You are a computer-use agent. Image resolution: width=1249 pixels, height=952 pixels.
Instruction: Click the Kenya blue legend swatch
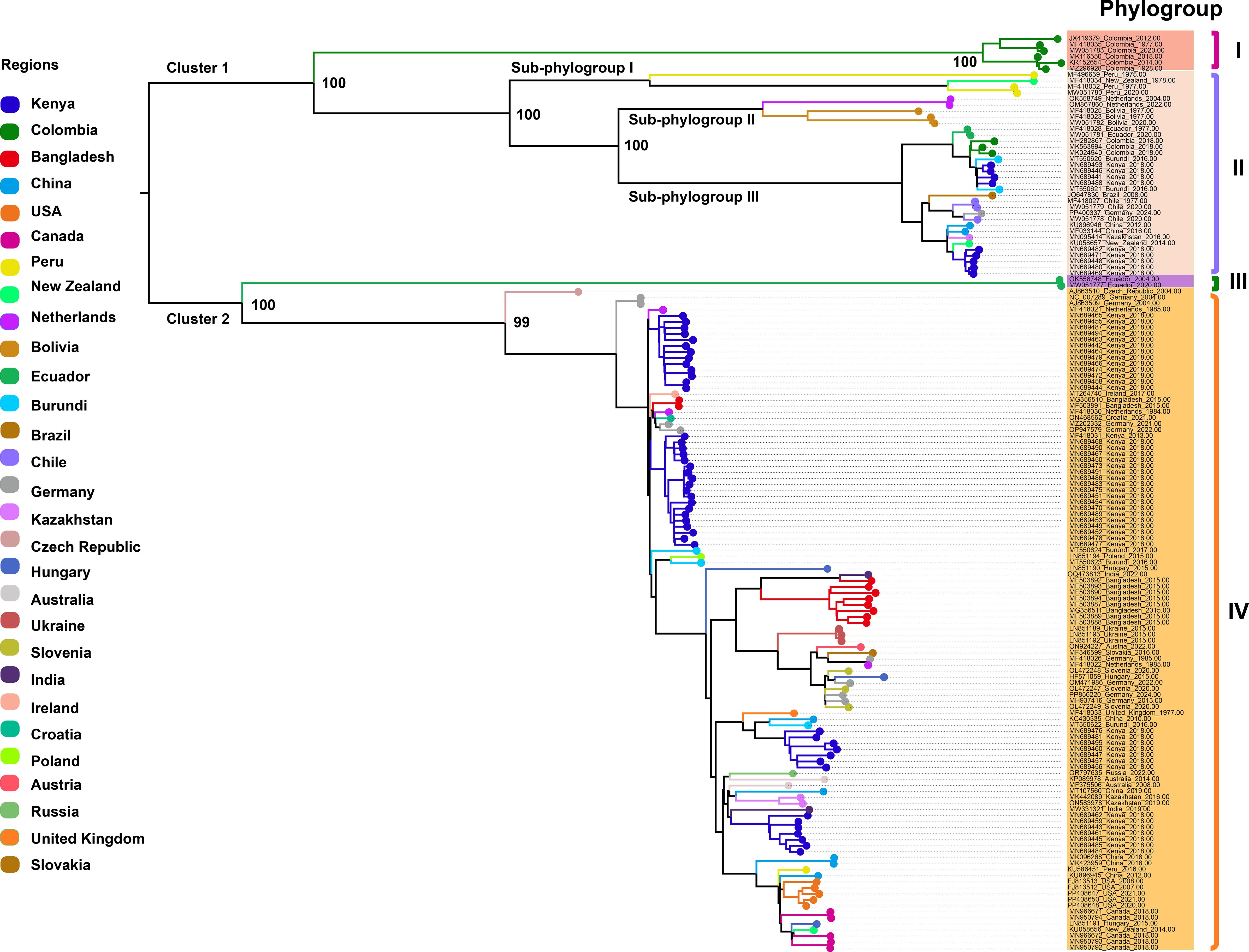click(10, 105)
